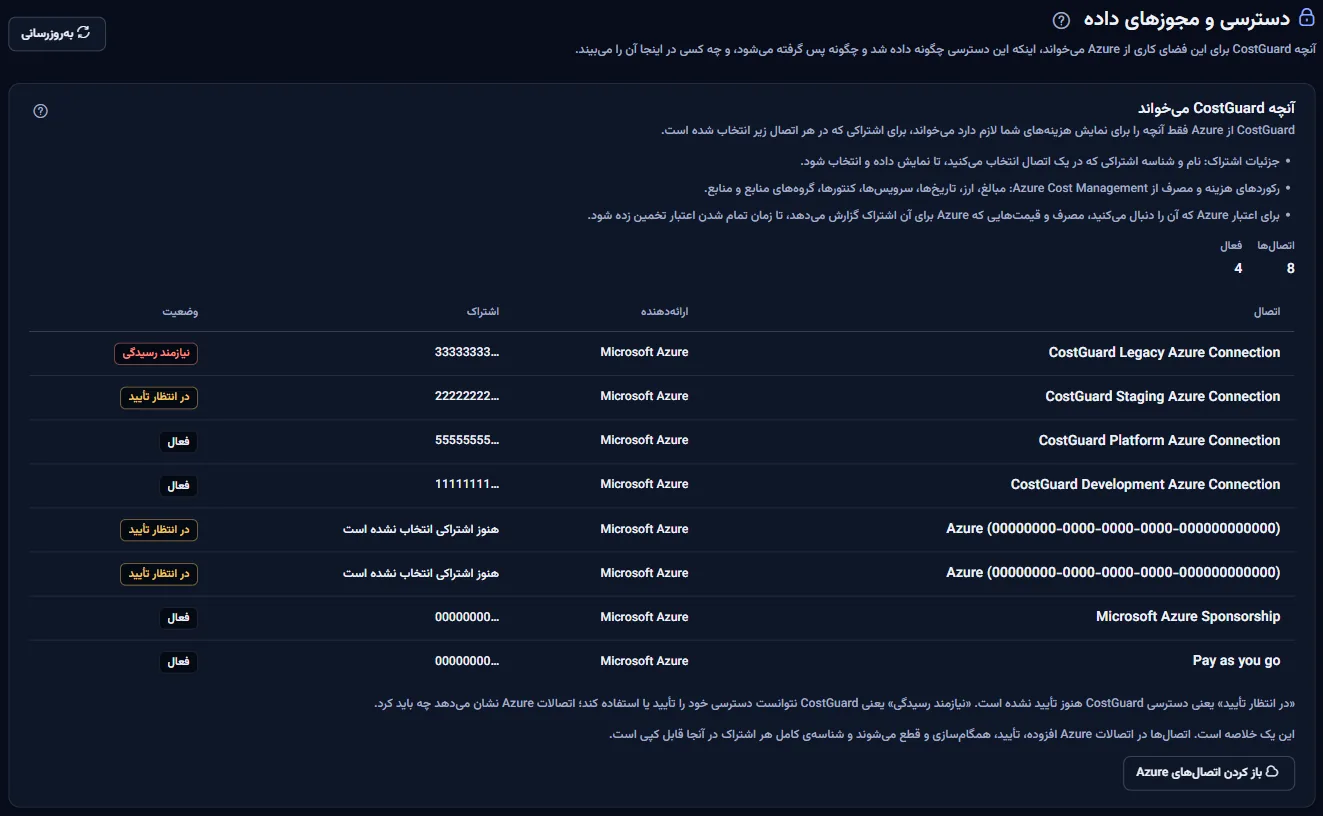Click Microsoft Azure provider in Legacy row
Image resolution: width=1323 pixels, height=816 pixels.
point(644,352)
